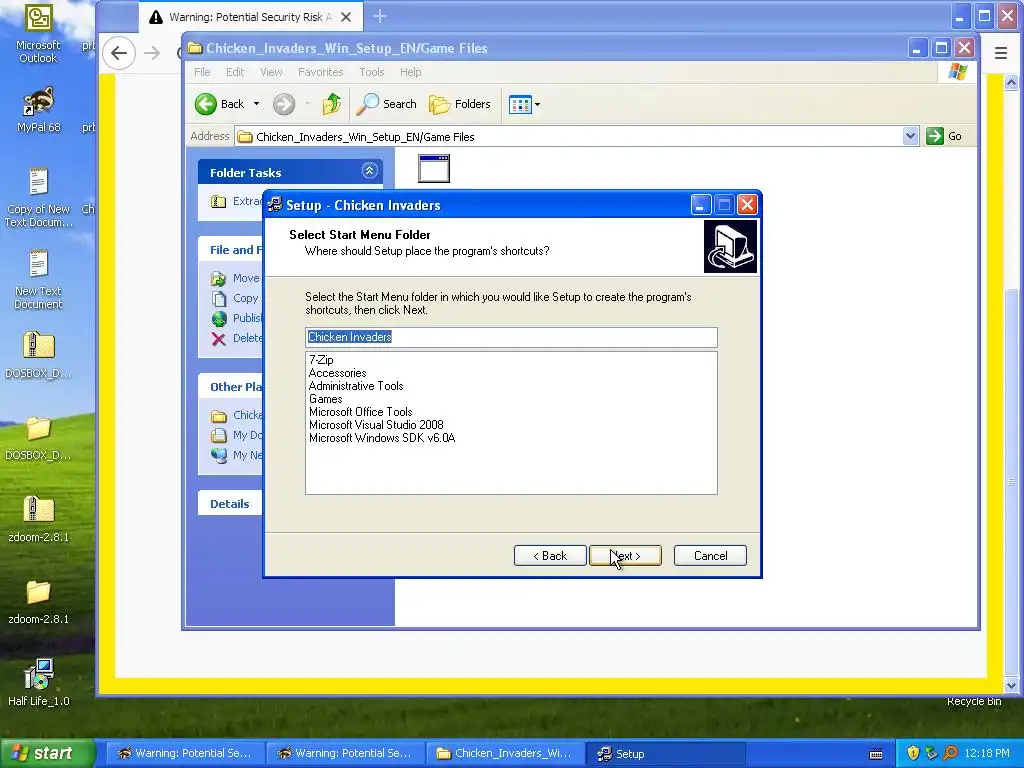Image resolution: width=1024 pixels, height=768 pixels.
Task: Select Games in the folder list
Action: coord(325,399)
